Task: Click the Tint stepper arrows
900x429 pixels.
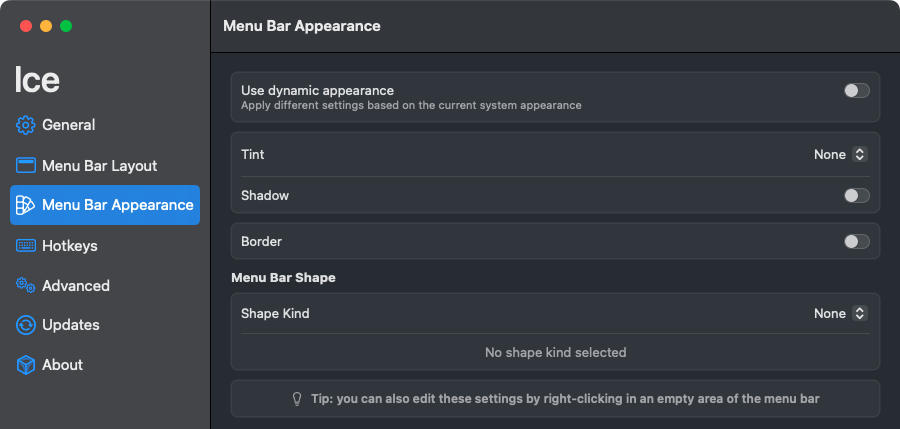Action: (x=859, y=154)
